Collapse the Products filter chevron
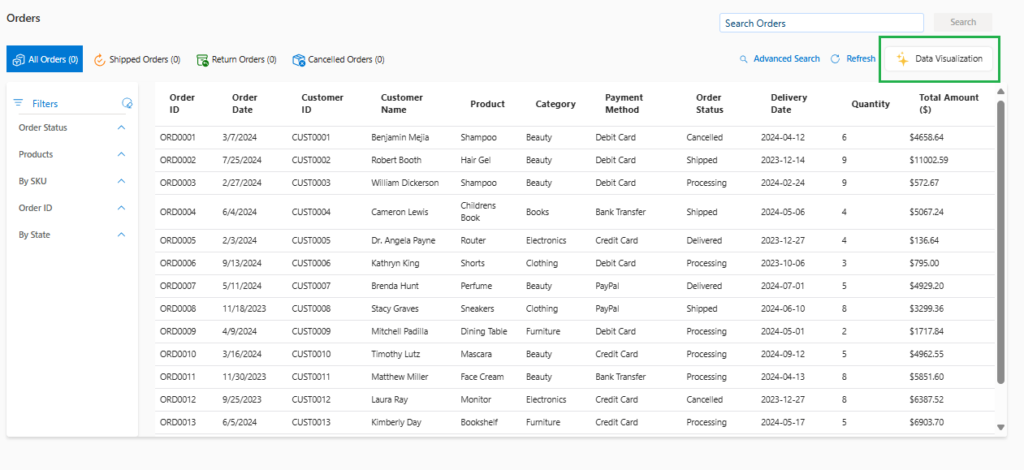This screenshot has height=470, width=1024. pyautogui.click(x=121, y=155)
